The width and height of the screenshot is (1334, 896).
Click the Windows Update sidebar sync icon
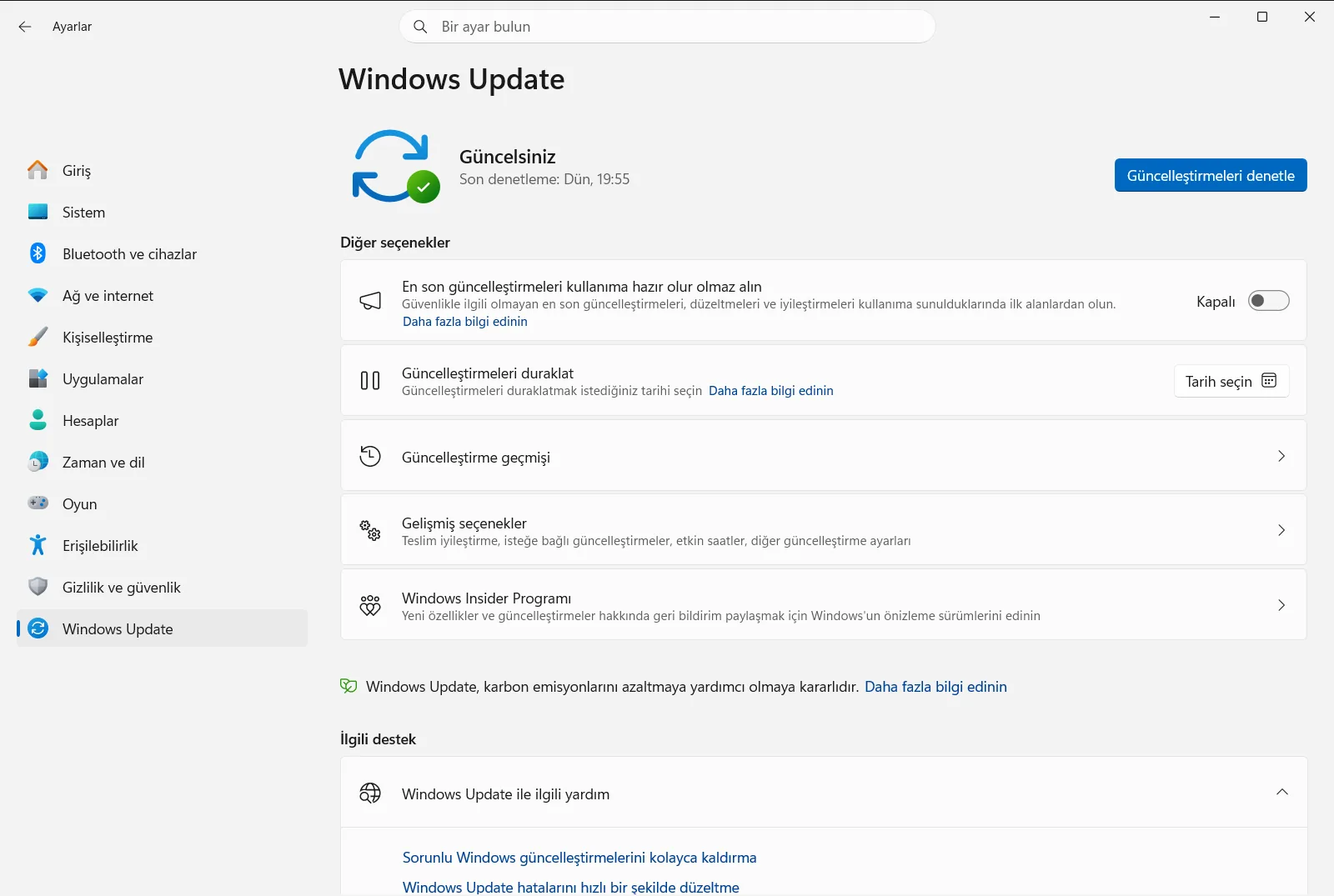click(38, 628)
